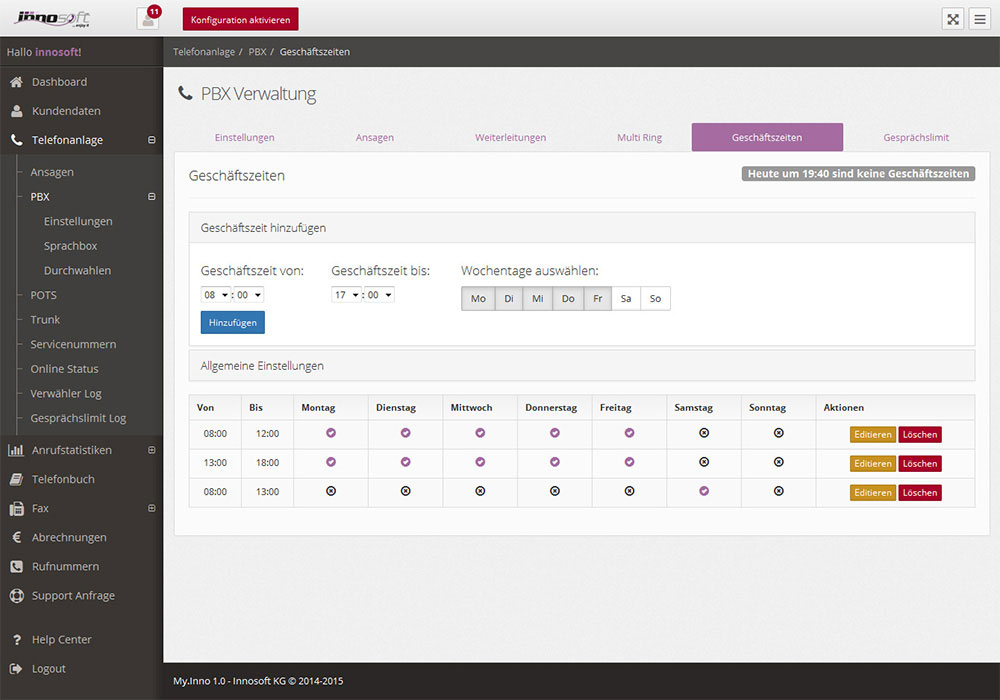1000x700 pixels.
Task: Click the Geschäftszeit hinzufügen panel header
Action: (582, 228)
